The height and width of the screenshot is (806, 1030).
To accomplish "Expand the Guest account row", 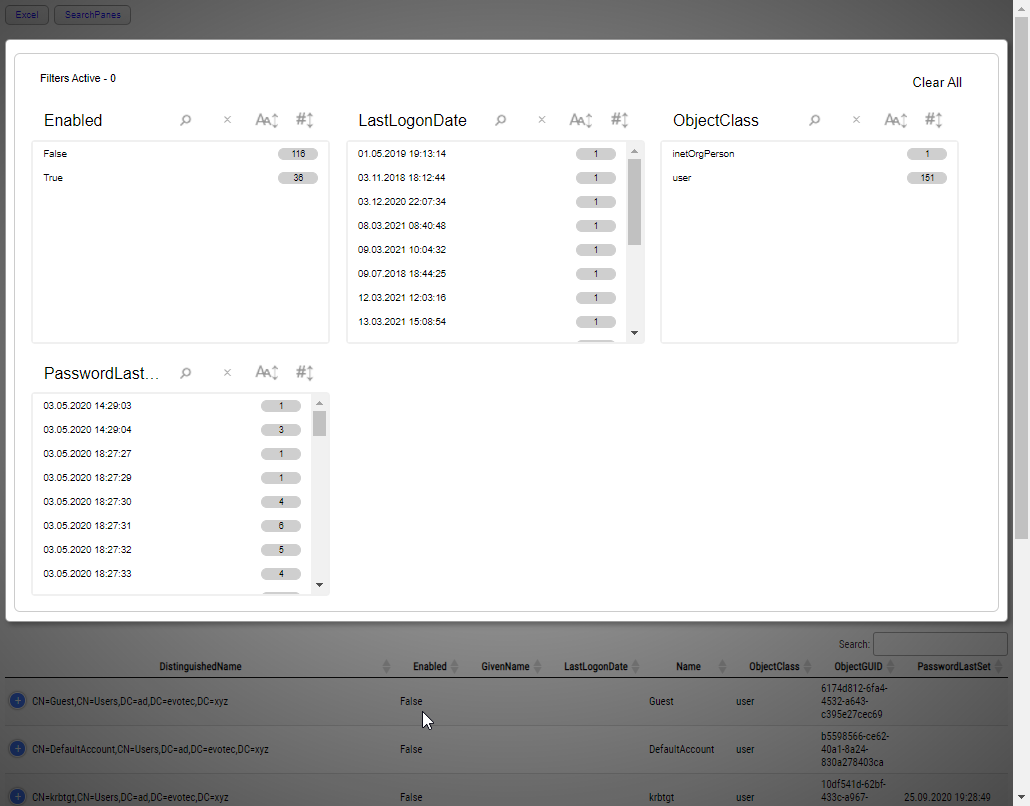I will 16,701.
